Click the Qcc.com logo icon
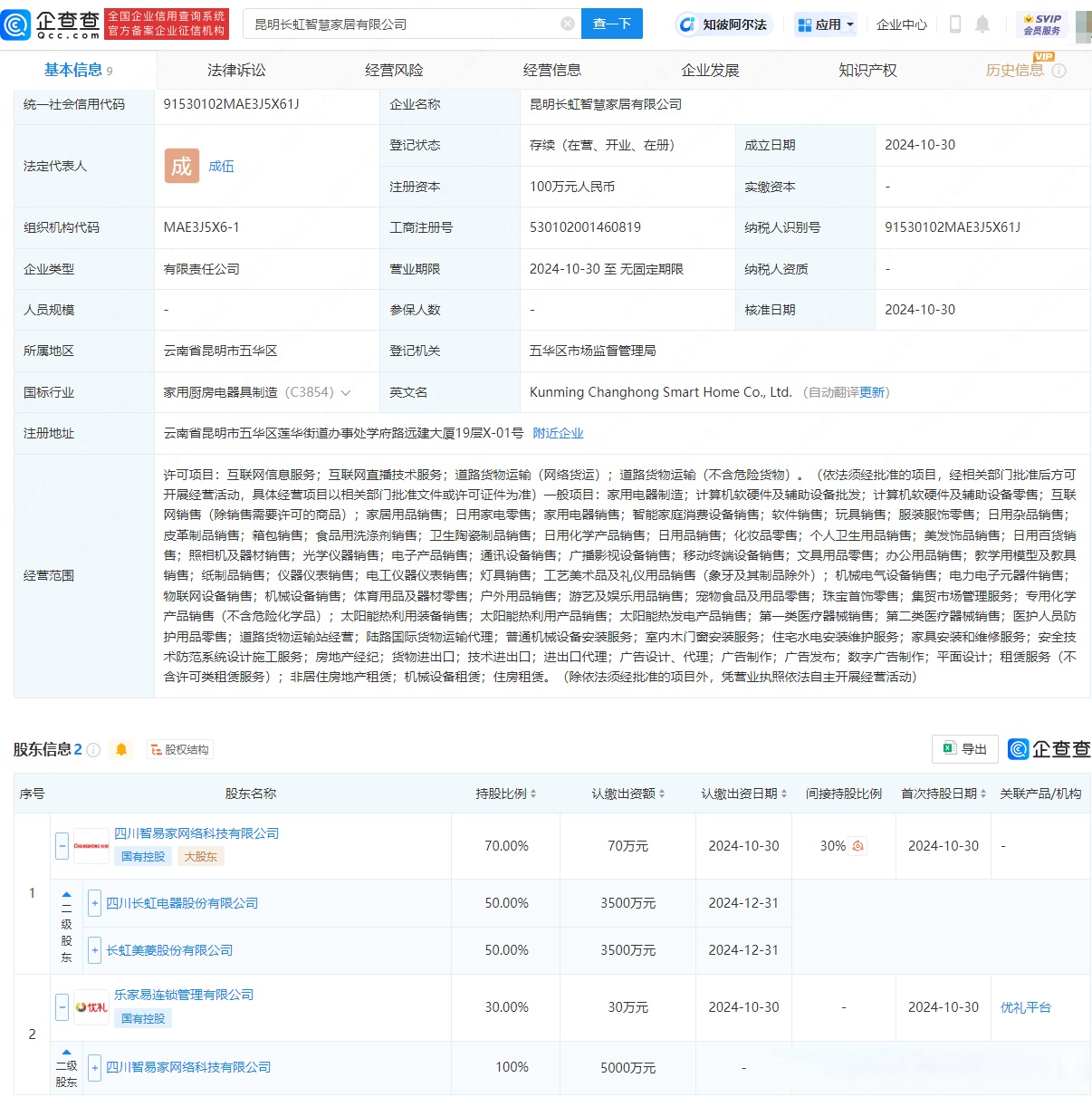1092x1097 pixels. pos(16,24)
